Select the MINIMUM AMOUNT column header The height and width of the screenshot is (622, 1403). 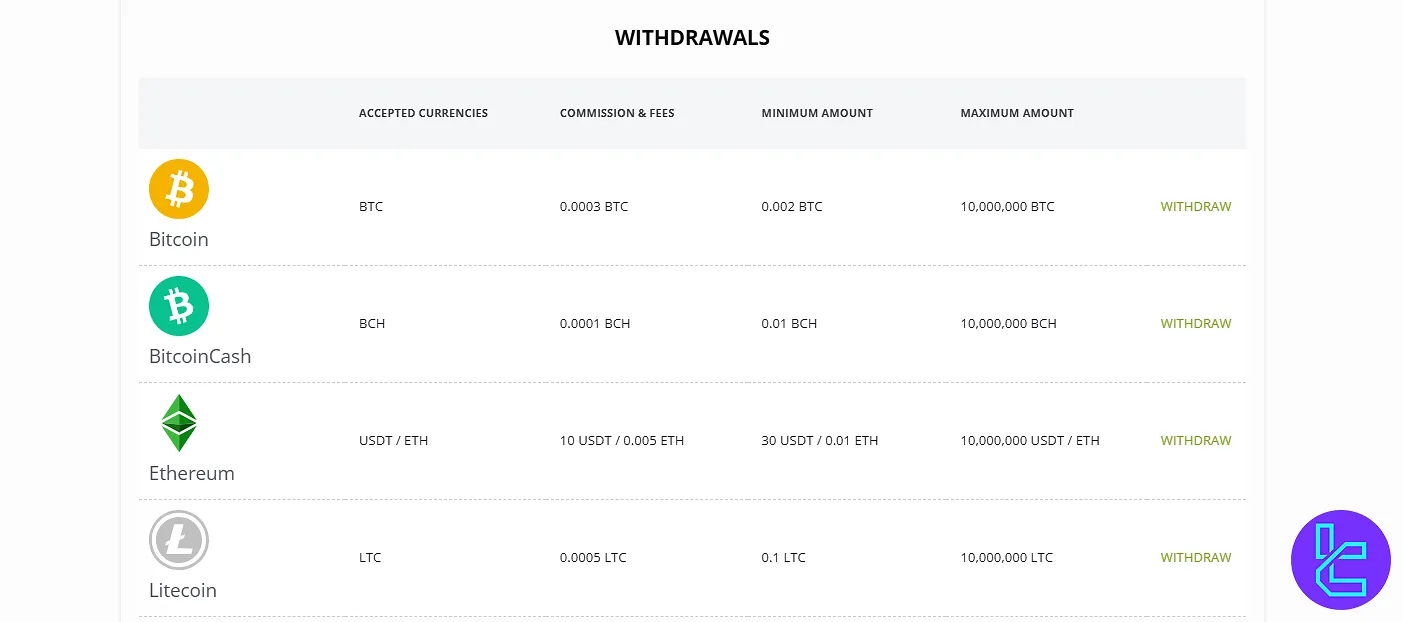817,113
